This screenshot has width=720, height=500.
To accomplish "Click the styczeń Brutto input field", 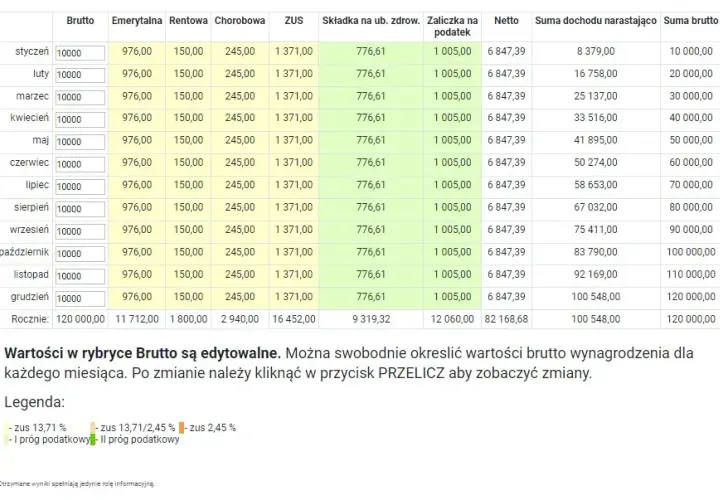I will [80, 53].
